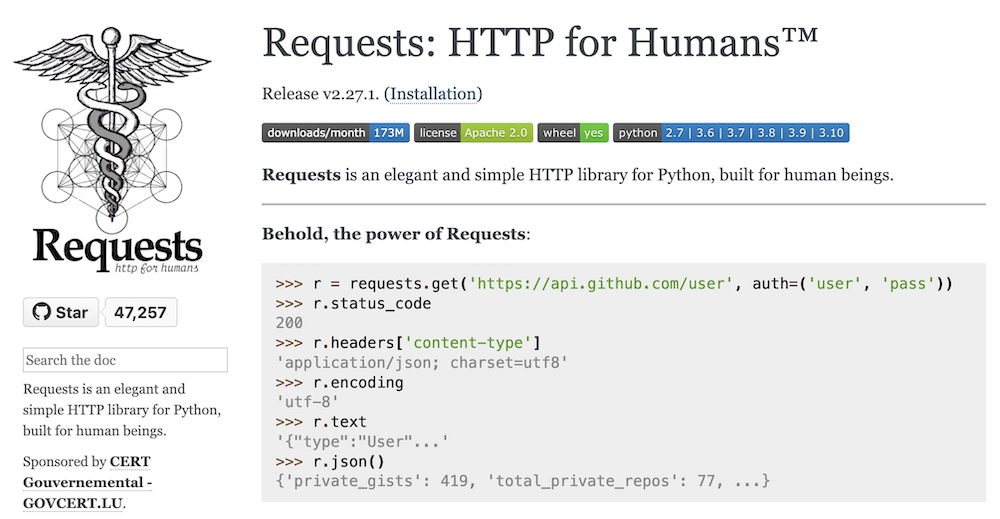
Task: Click the wheel yes badge
Action: click(573, 133)
